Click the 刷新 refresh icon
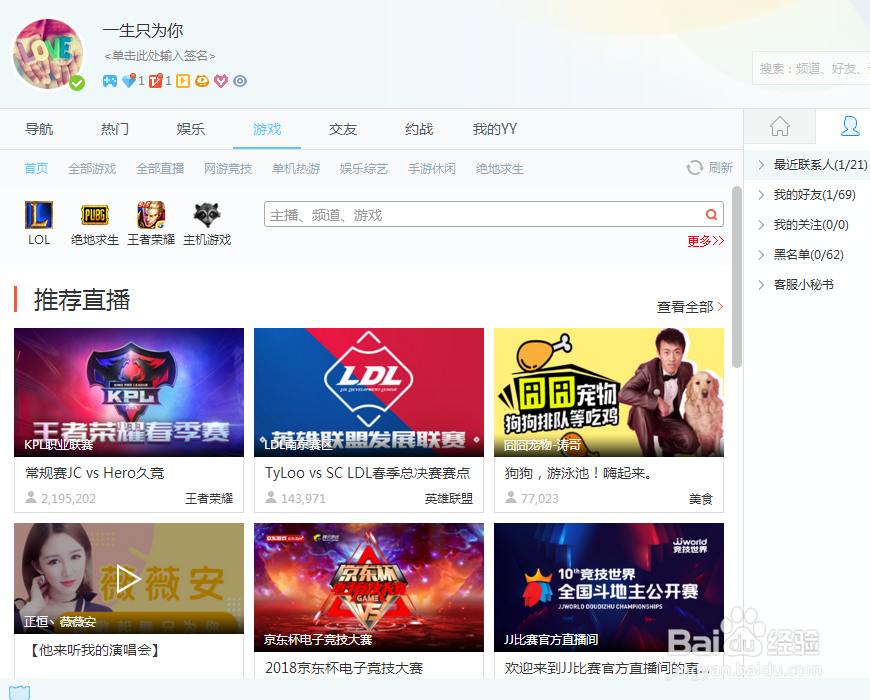Screen dimensions: 870x700 point(695,168)
